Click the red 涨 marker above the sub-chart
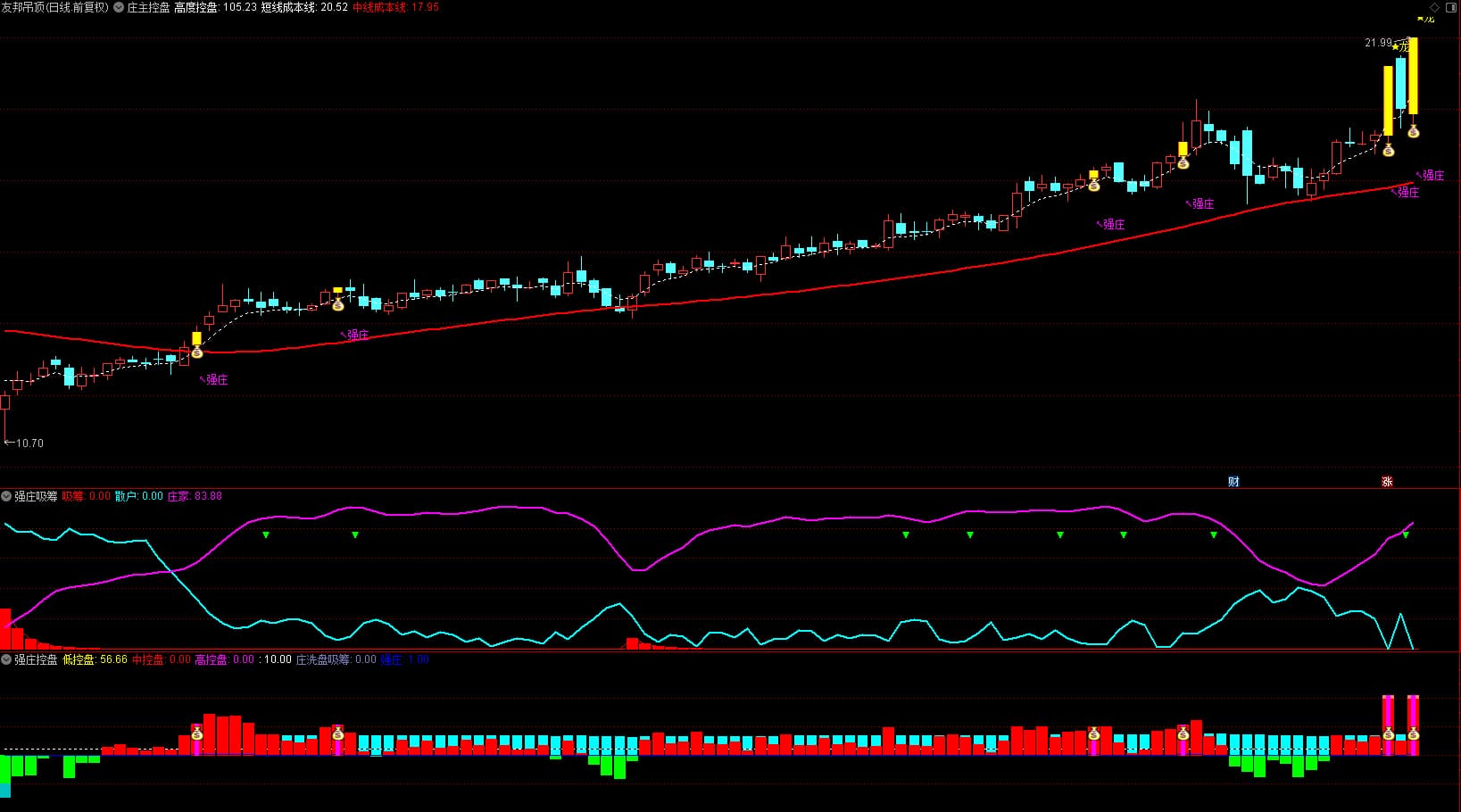1461x812 pixels. [1387, 482]
